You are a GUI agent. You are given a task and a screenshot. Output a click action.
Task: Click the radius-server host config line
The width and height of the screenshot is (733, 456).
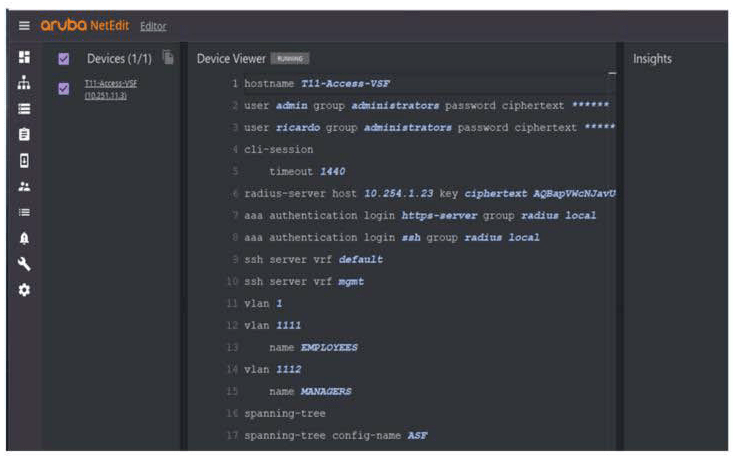coord(430,193)
